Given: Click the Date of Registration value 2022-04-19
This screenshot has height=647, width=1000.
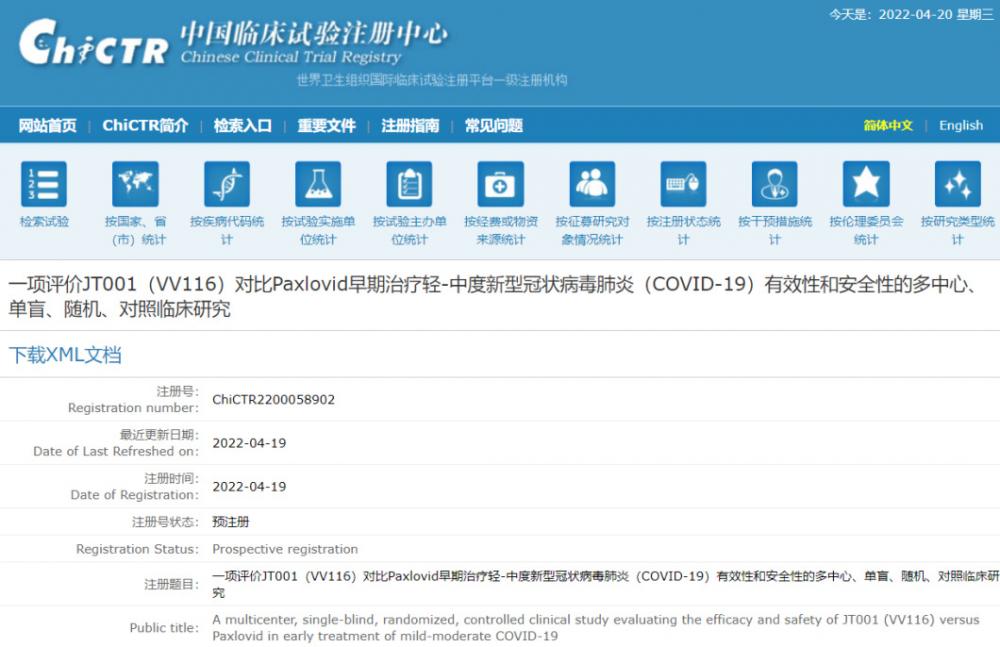Looking at the screenshot, I should click(x=249, y=486).
